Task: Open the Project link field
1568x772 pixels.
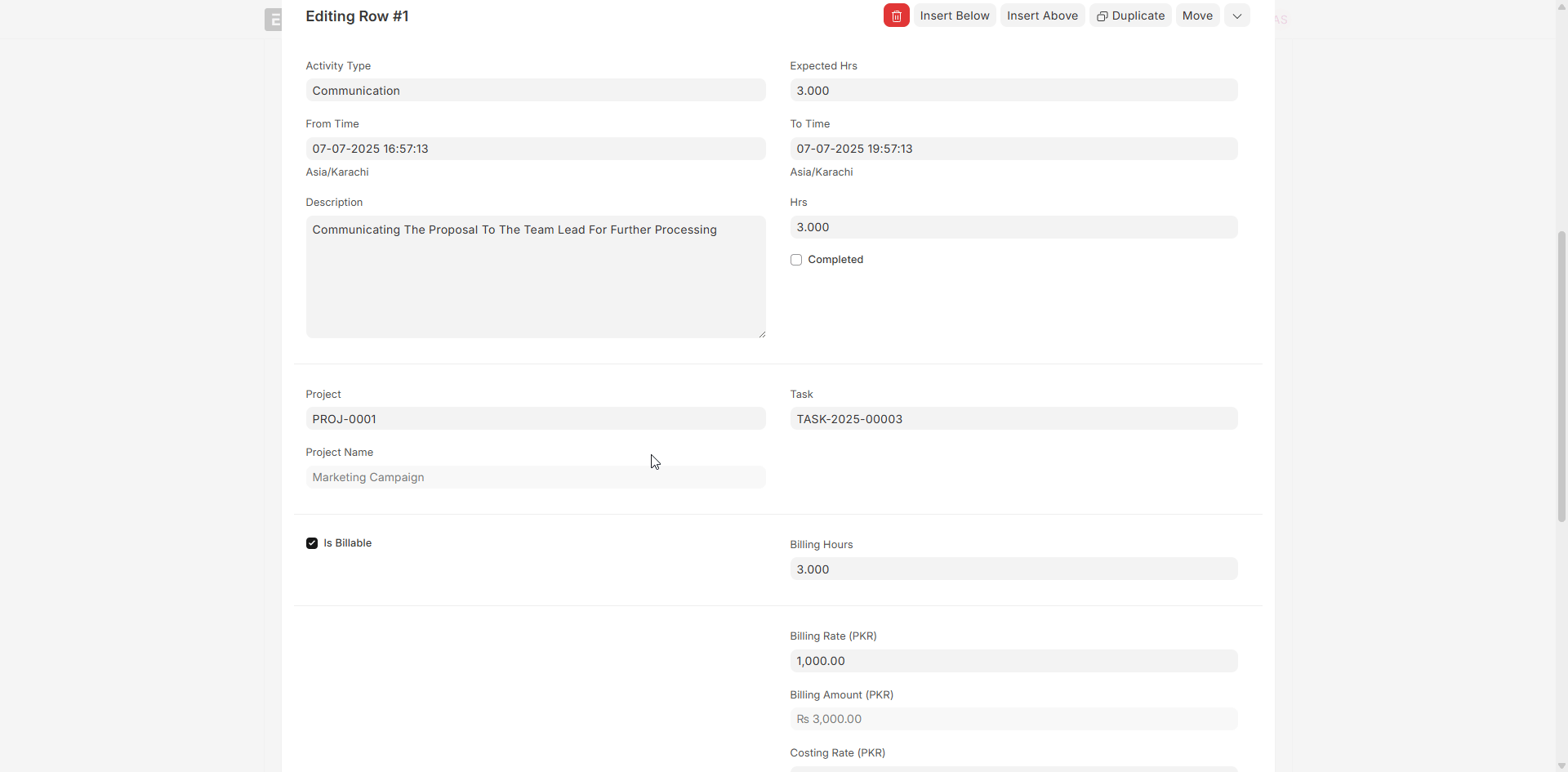Action: tap(535, 419)
